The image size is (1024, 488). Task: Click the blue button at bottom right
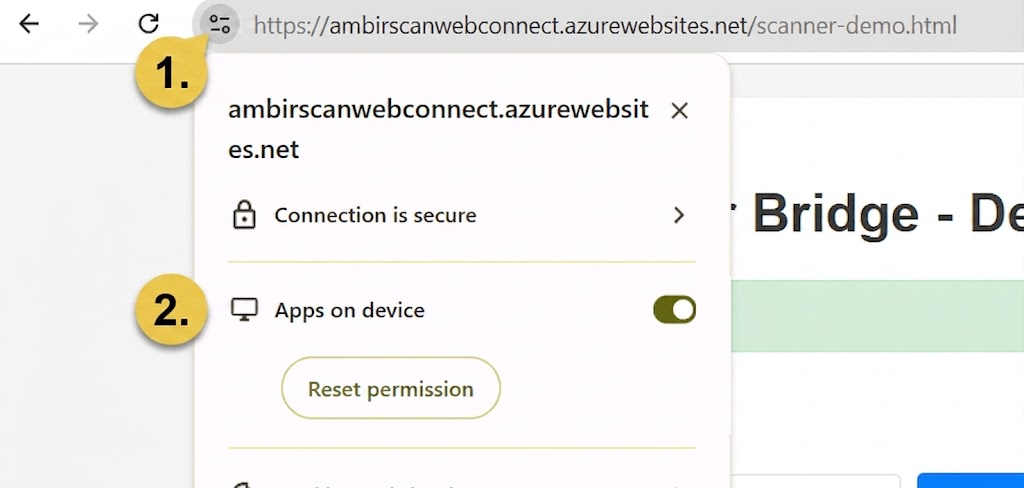[970, 481]
